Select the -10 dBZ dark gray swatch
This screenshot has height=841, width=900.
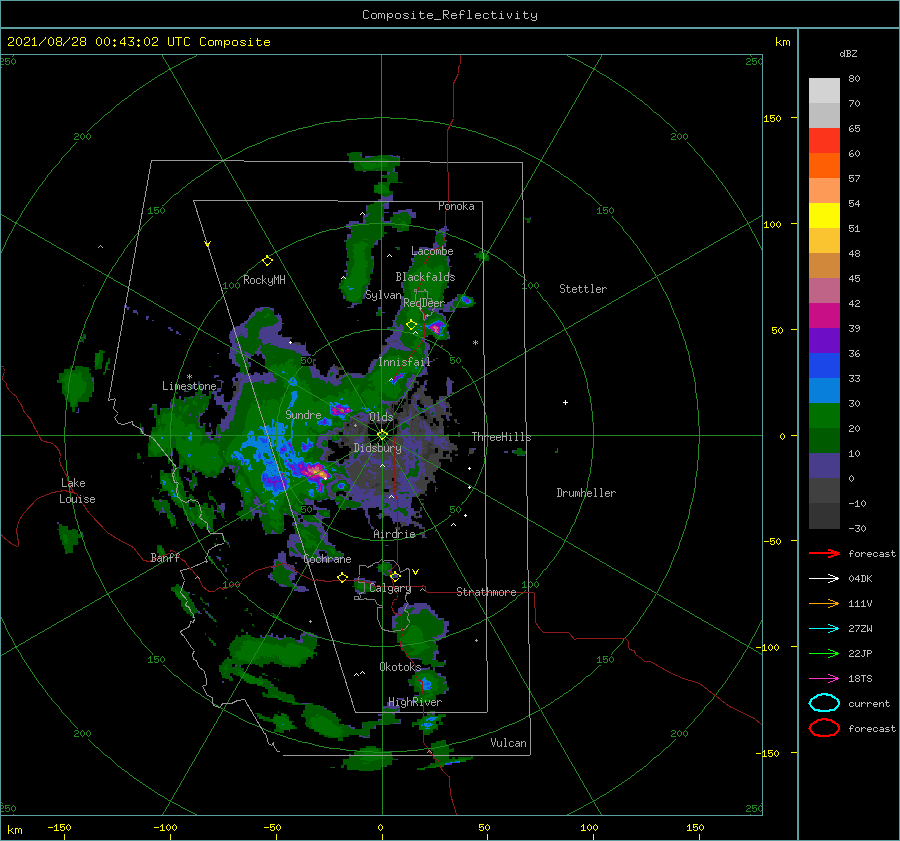(824, 515)
